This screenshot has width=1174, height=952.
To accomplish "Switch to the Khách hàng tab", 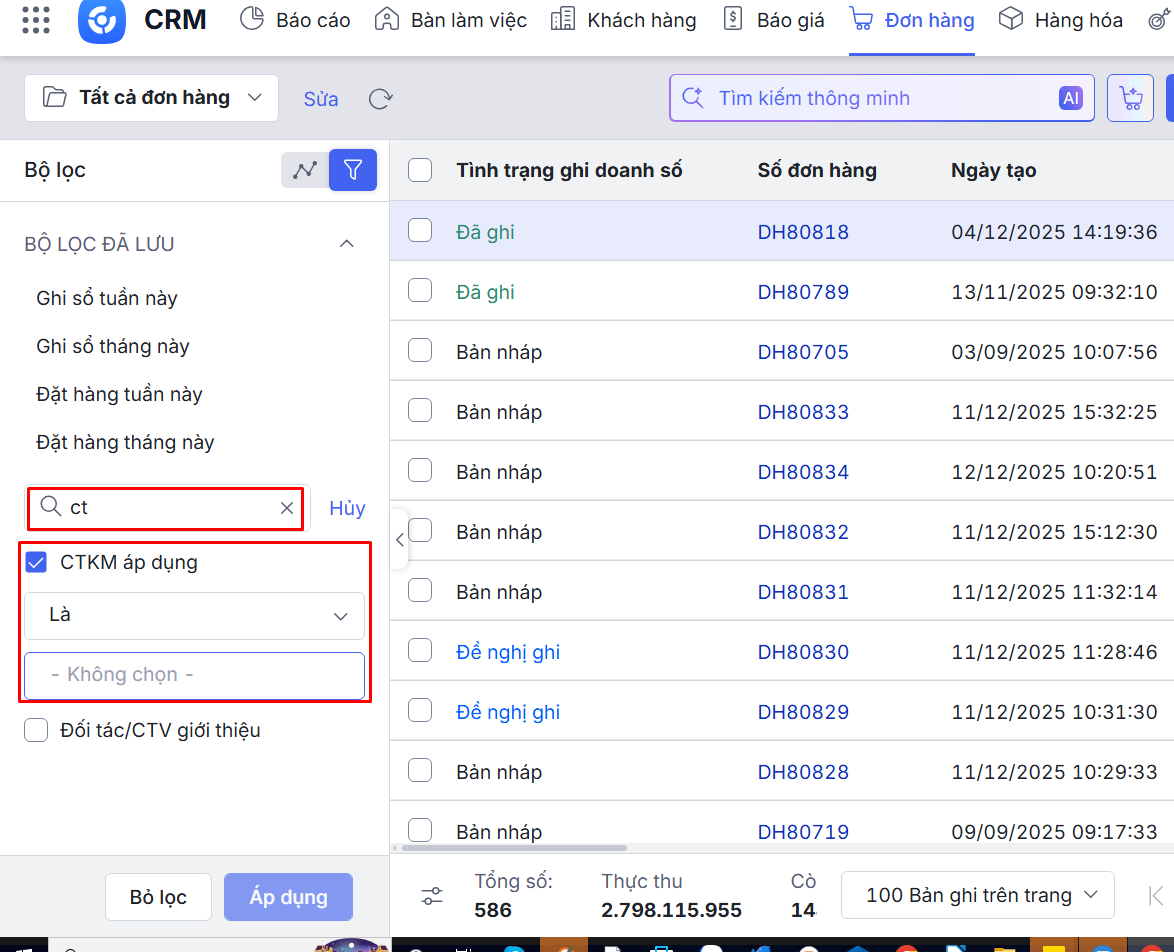I will [x=623, y=20].
